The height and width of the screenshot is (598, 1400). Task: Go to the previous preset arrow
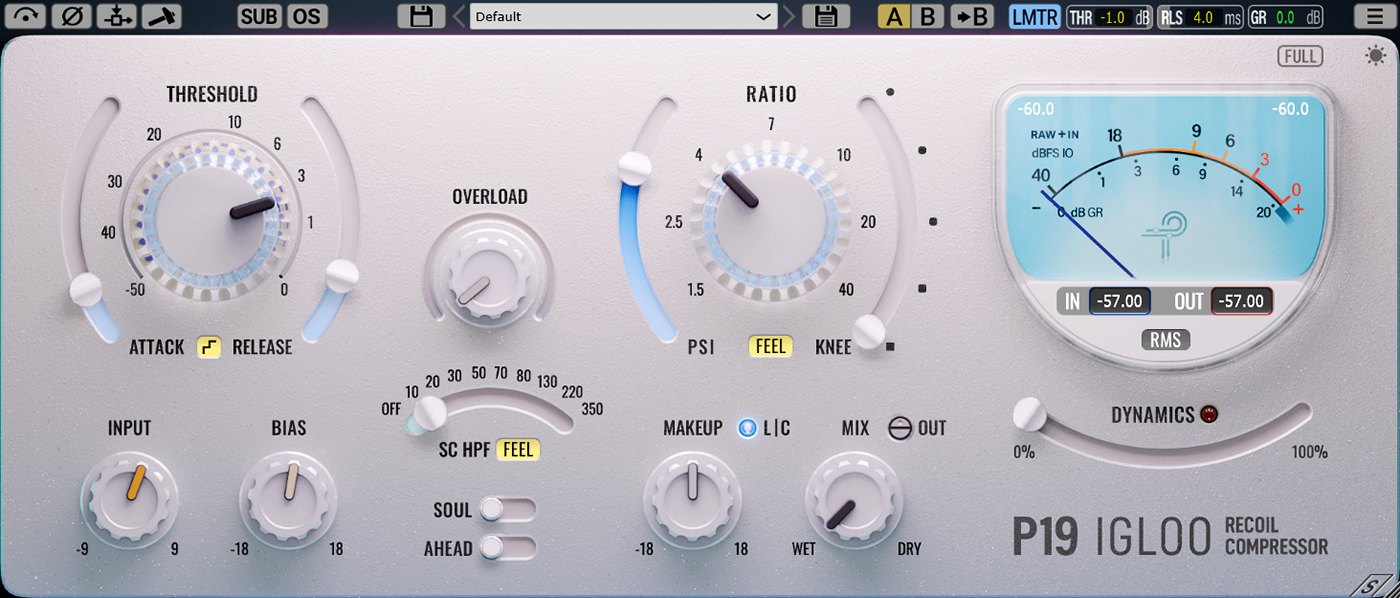pos(458,16)
